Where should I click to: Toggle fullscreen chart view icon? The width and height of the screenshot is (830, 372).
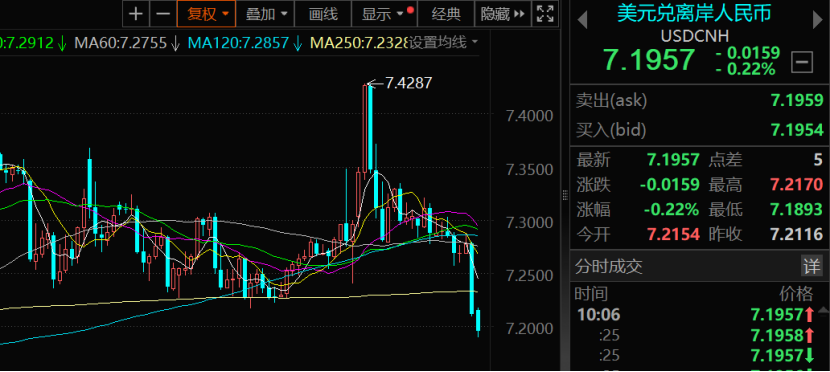pos(545,14)
